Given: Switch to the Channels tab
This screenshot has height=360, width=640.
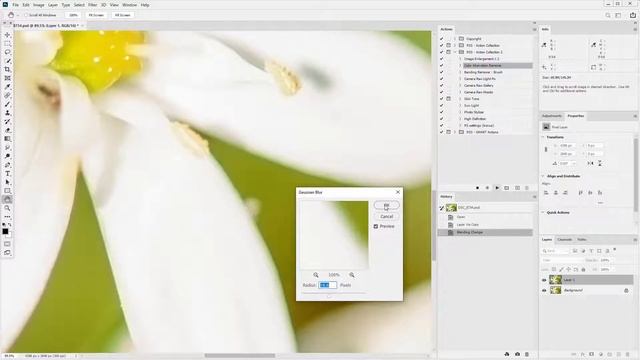Looking at the screenshot, I should point(564,240).
